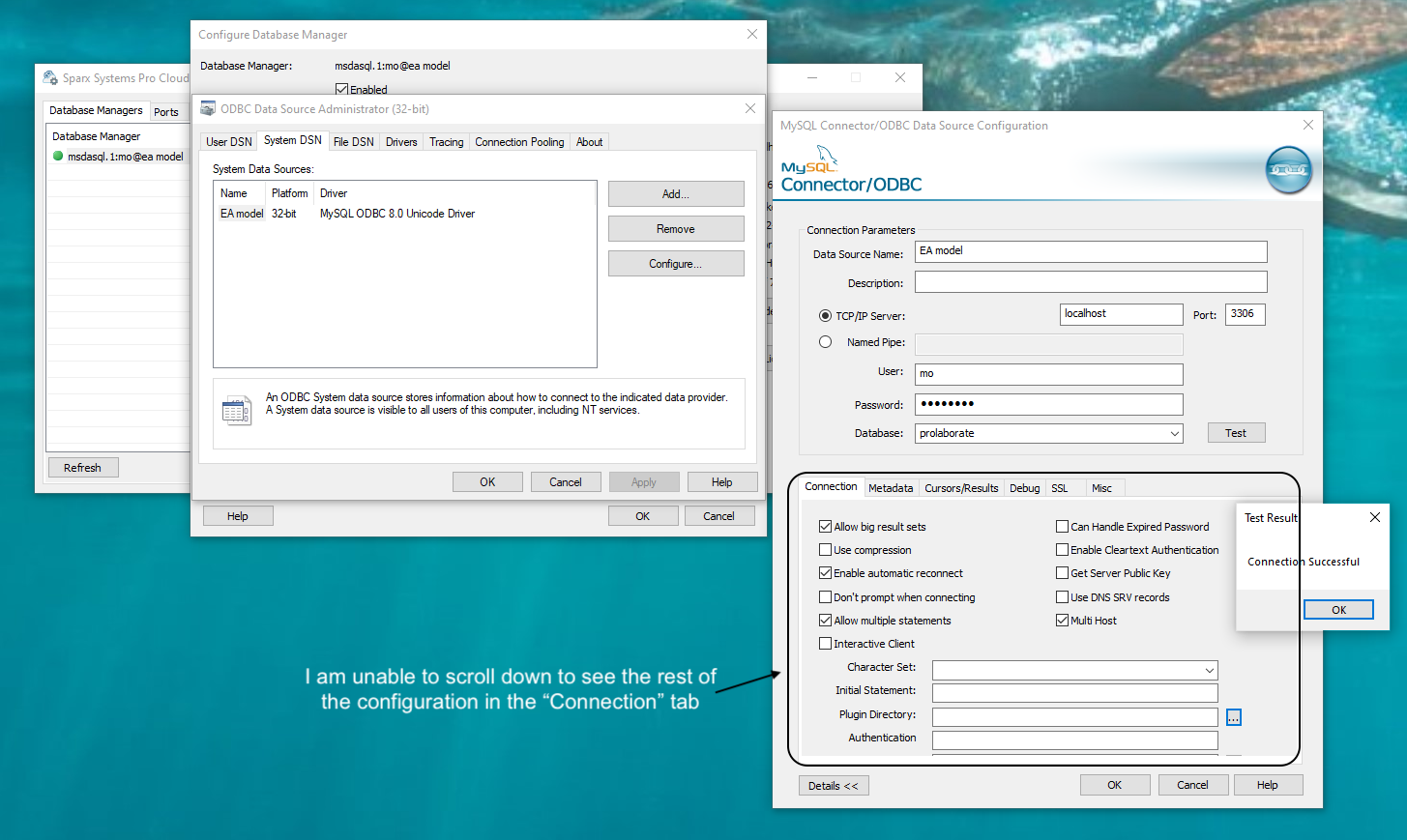Viewport: 1407px width, 840px height.
Task: Switch to the Metadata tab
Action: (x=891, y=488)
